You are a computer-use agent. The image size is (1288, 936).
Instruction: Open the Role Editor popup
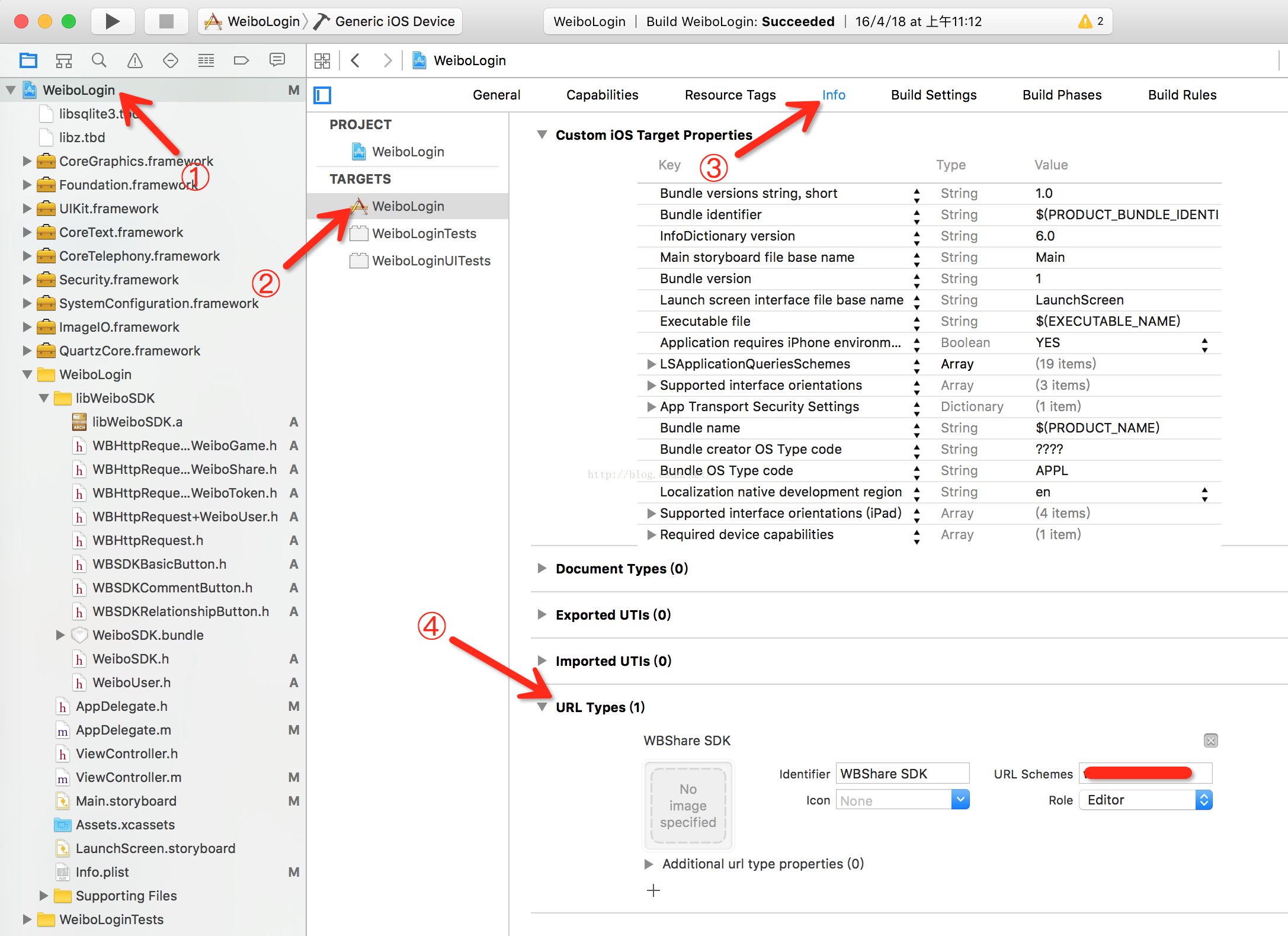tap(1145, 800)
